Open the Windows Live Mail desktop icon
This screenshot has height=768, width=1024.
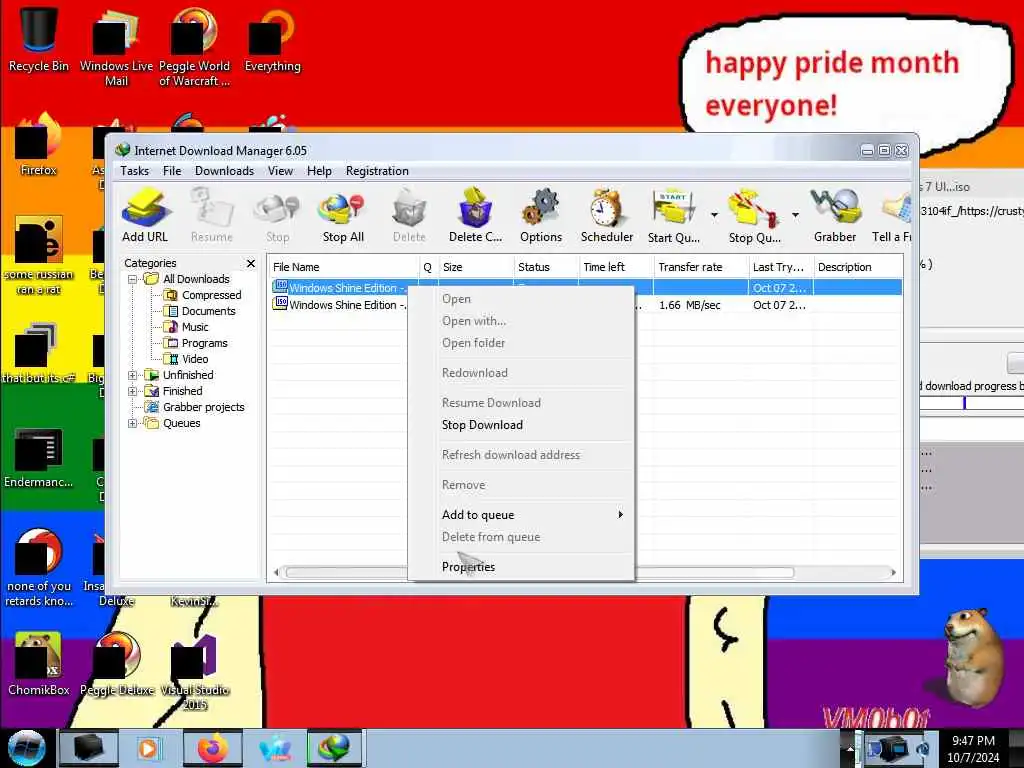pos(116,47)
